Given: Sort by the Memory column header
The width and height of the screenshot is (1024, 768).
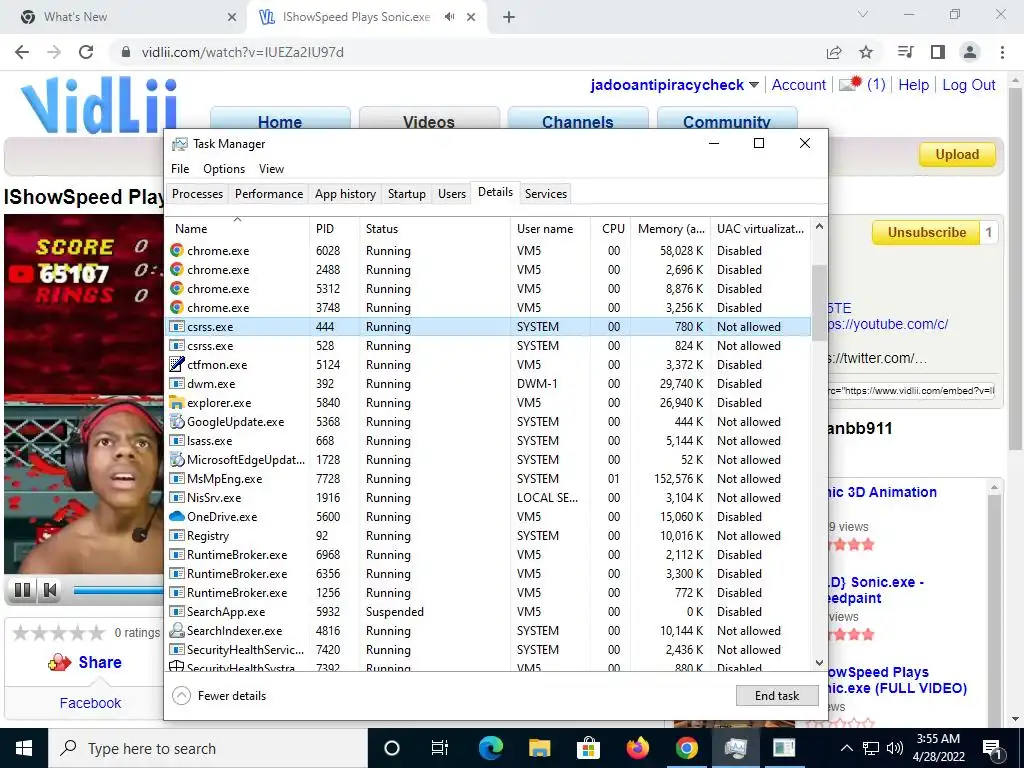Looking at the screenshot, I should coord(670,229).
